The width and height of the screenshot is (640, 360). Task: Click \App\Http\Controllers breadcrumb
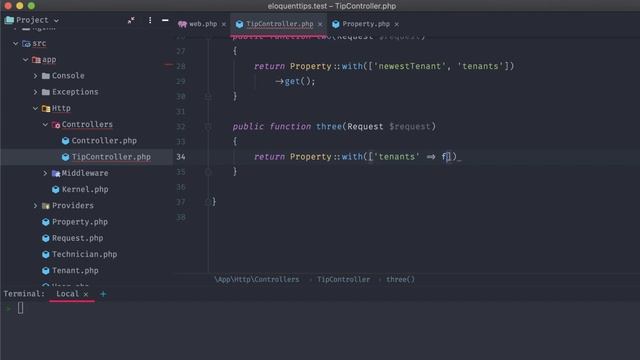tap(257, 280)
